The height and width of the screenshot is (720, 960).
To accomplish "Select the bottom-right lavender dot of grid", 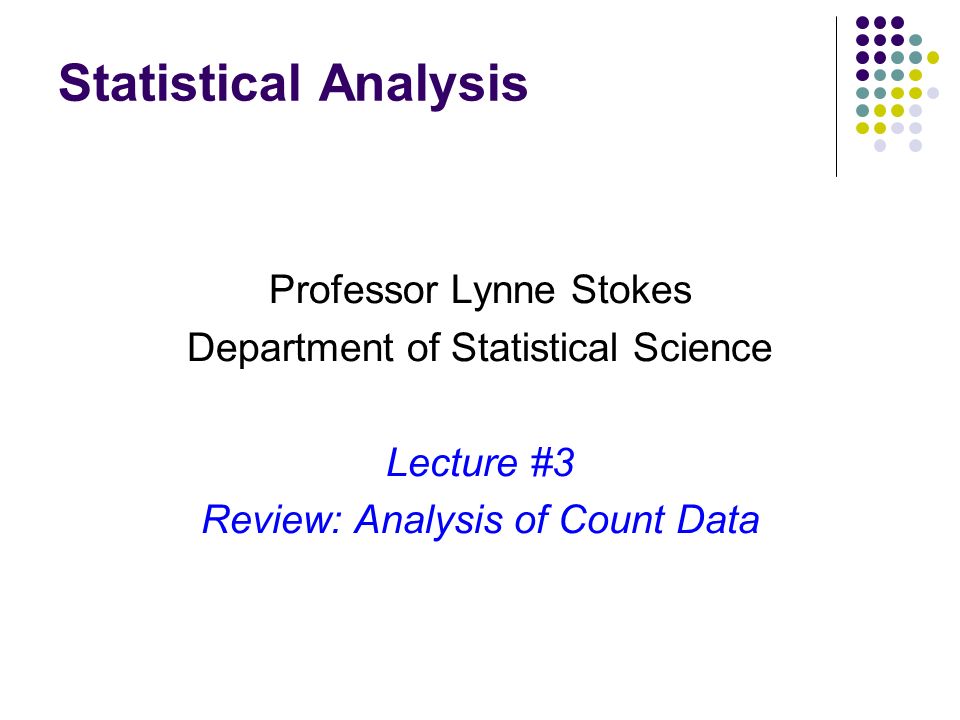I will coord(915,146).
